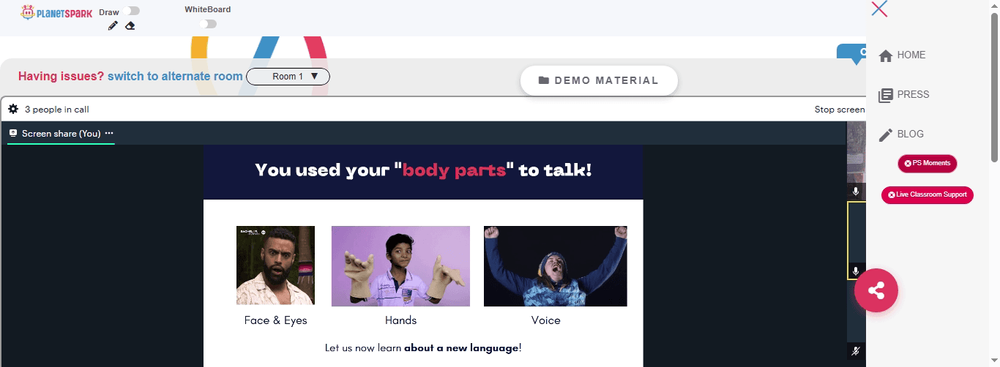Viewport: 1000px width, 367px height.
Task: Click the pink share floating button
Action: click(876, 290)
